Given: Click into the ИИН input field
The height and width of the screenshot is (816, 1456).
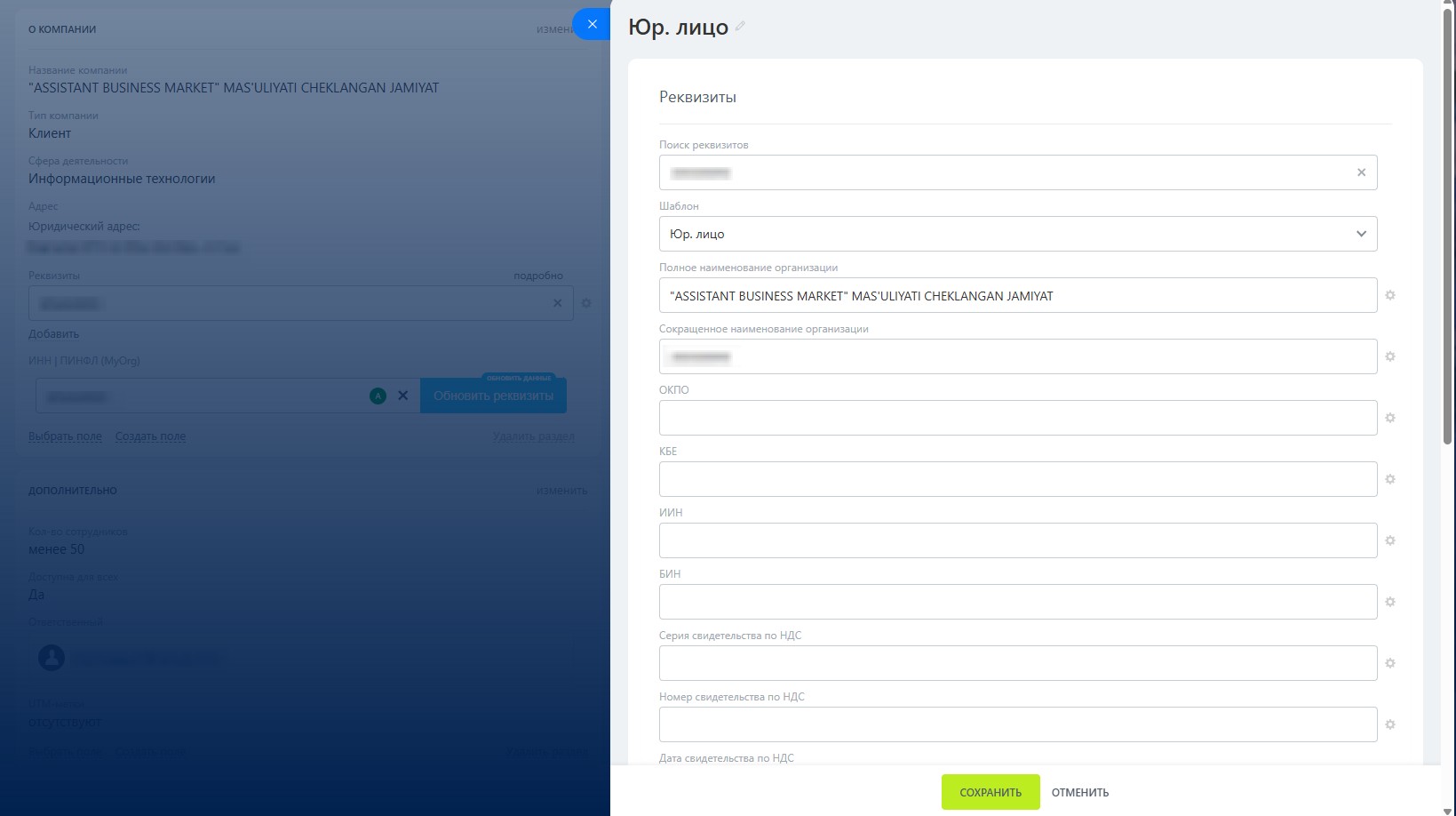Looking at the screenshot, I should 1018,540.
